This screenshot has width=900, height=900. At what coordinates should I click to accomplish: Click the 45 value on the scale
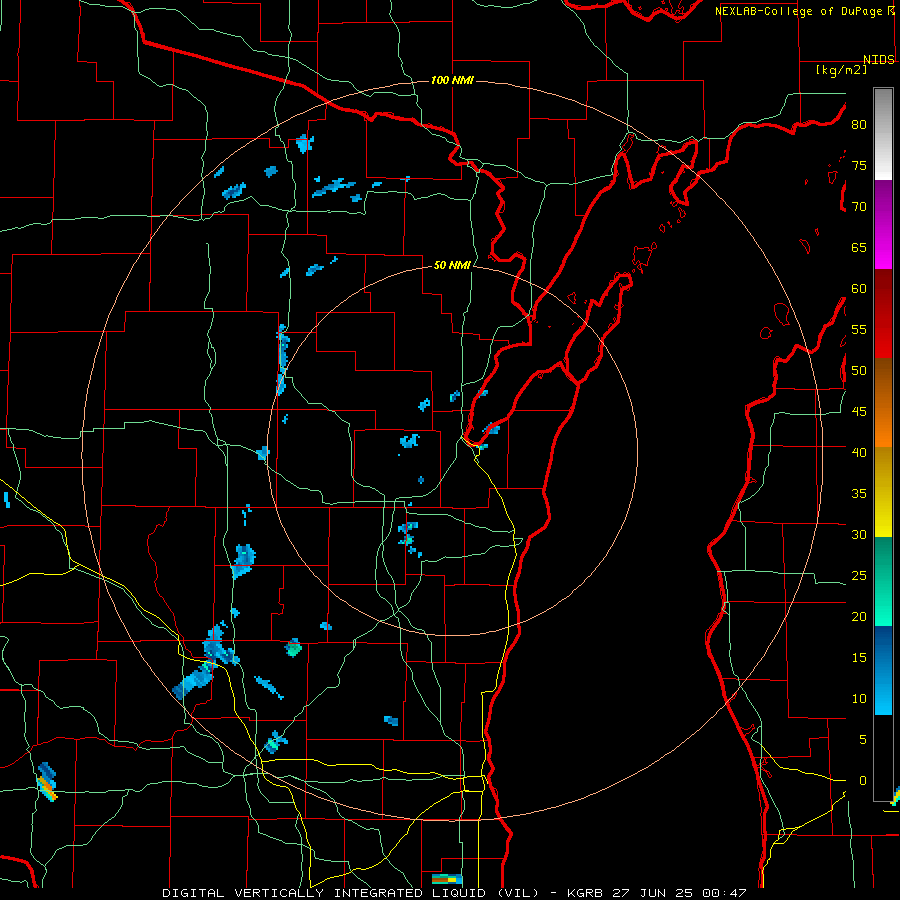point(859,412)
